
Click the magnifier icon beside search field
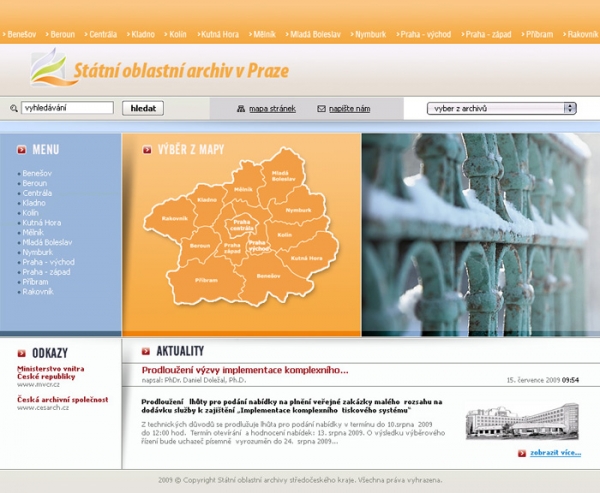point(14,108)
